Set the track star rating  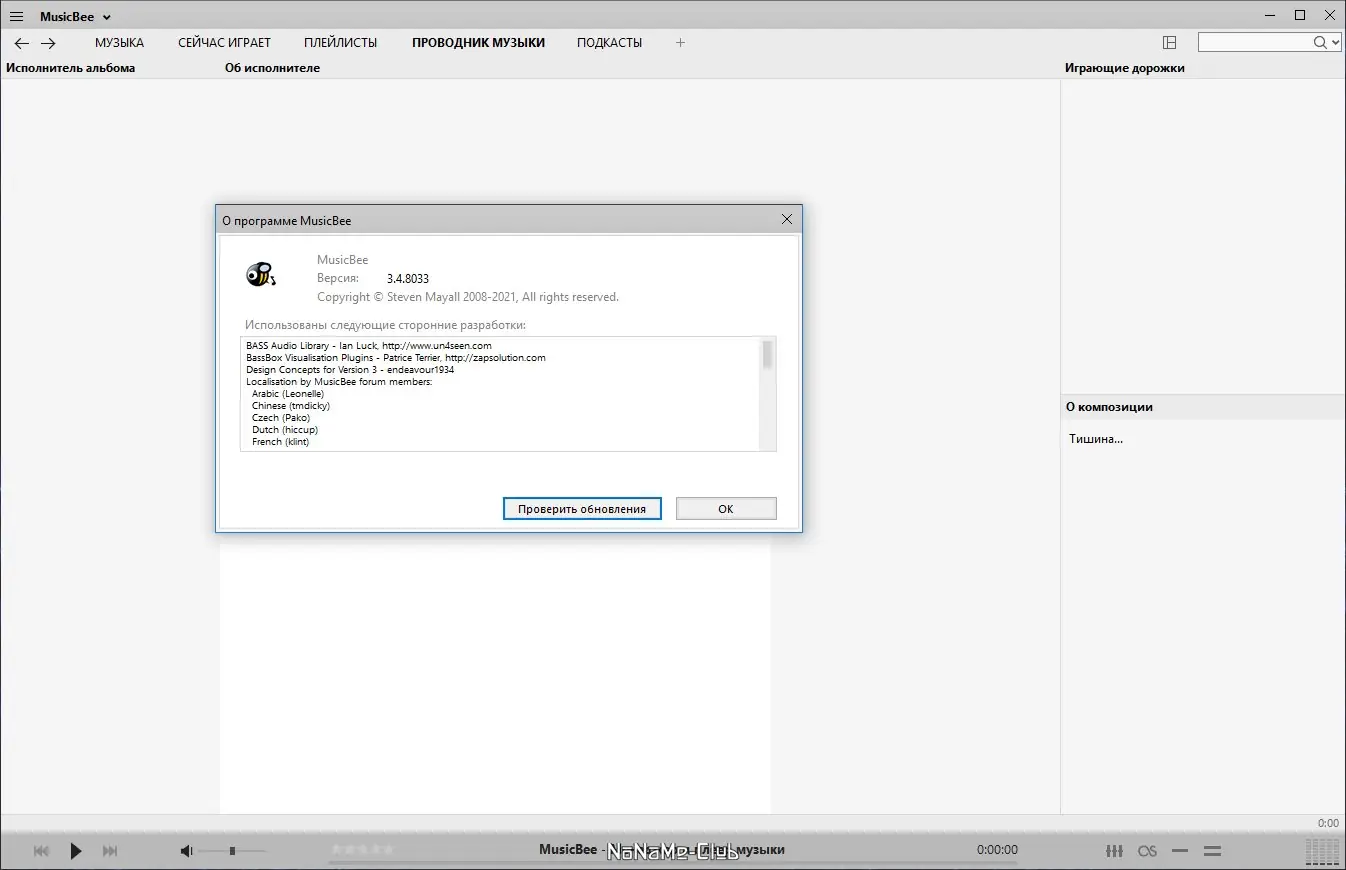coord(363,849)
